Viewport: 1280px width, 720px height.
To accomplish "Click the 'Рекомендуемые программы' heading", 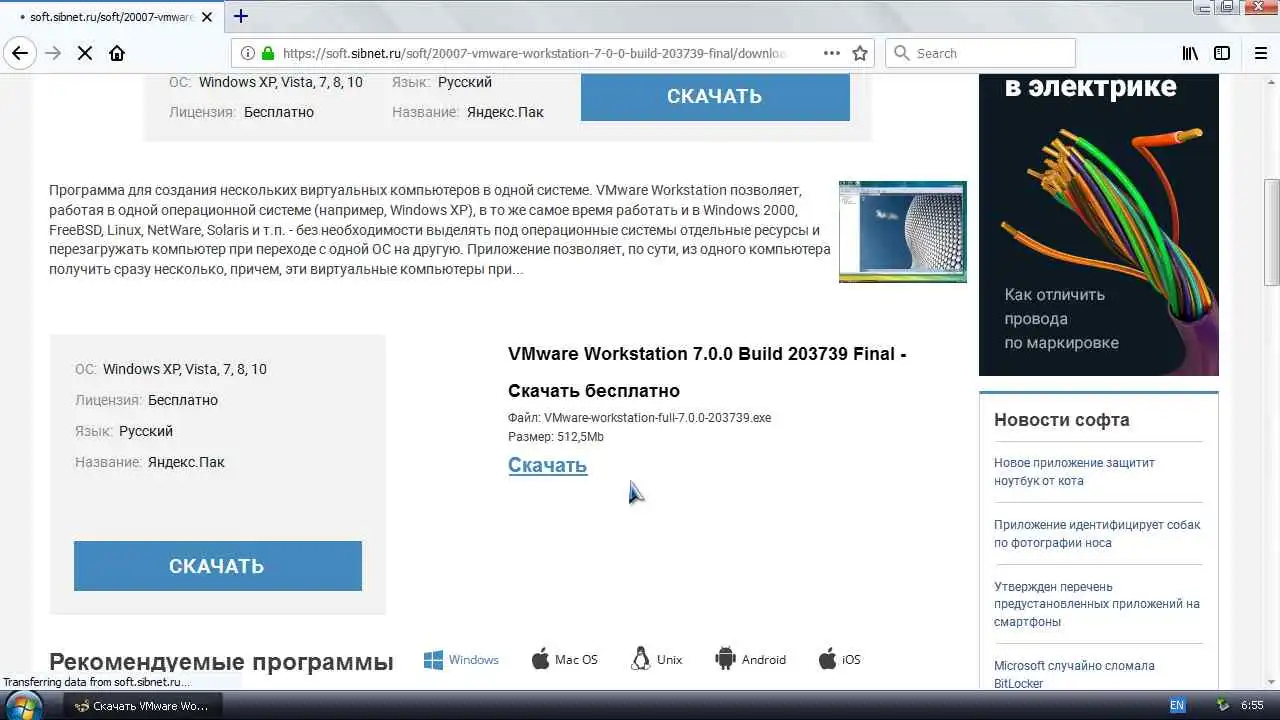I will click(x=221, y=662).
